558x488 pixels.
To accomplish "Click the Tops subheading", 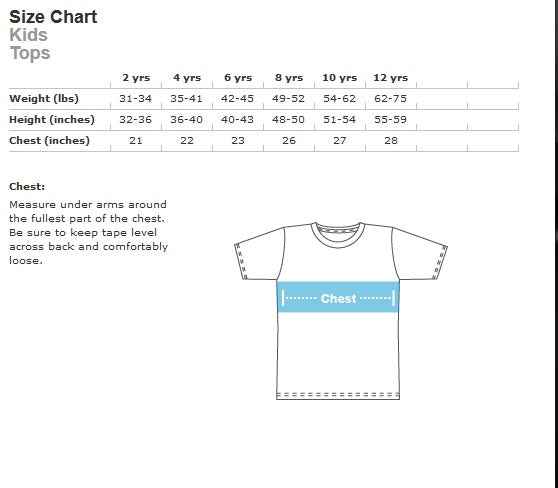I will click(30, 53).
